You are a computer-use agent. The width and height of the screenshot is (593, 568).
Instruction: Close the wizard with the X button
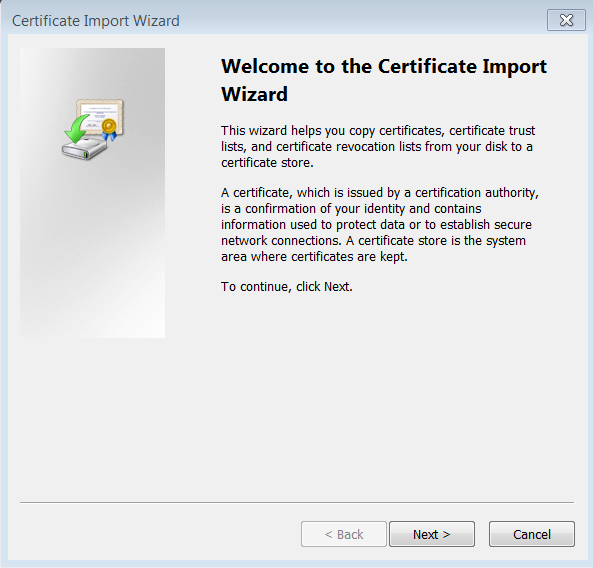[x=566, y=20]
